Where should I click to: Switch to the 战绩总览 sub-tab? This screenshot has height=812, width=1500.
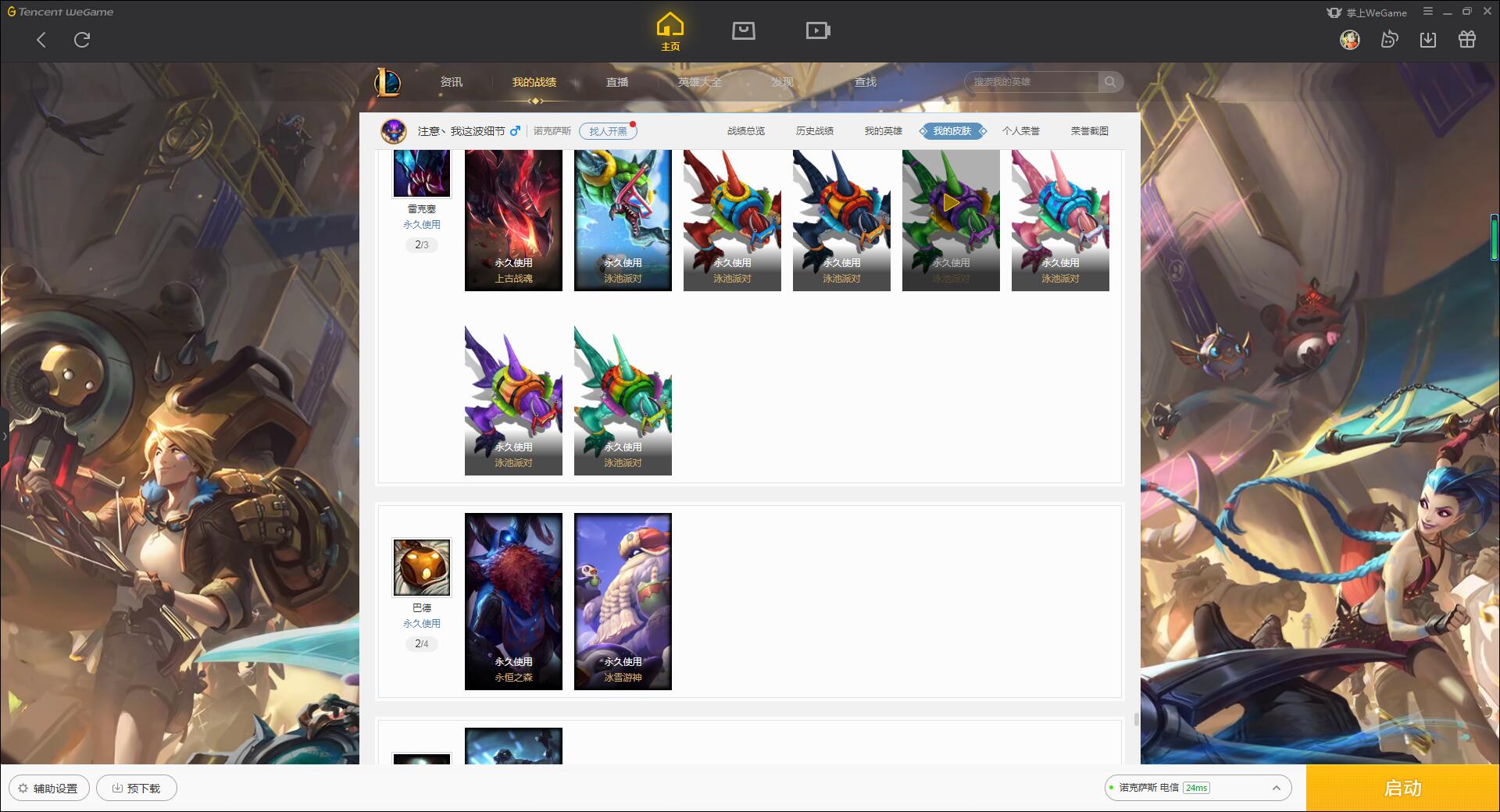tap(746, 131)
